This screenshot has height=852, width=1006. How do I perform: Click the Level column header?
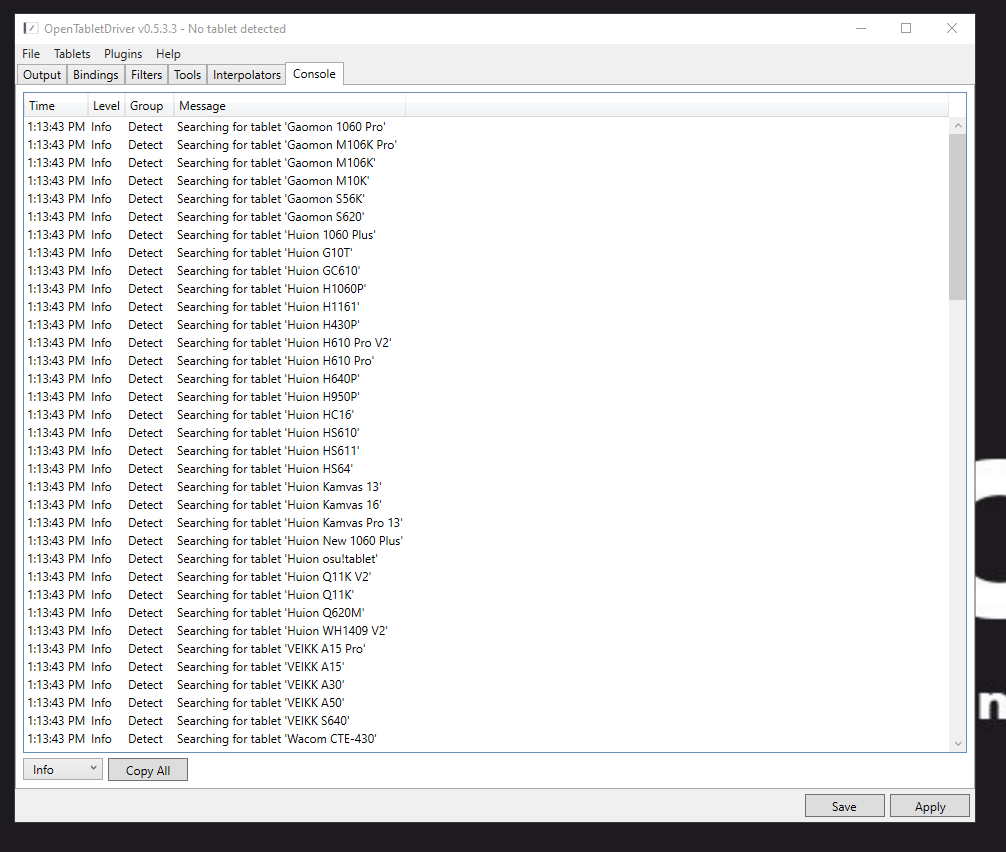tap(106, 105)
